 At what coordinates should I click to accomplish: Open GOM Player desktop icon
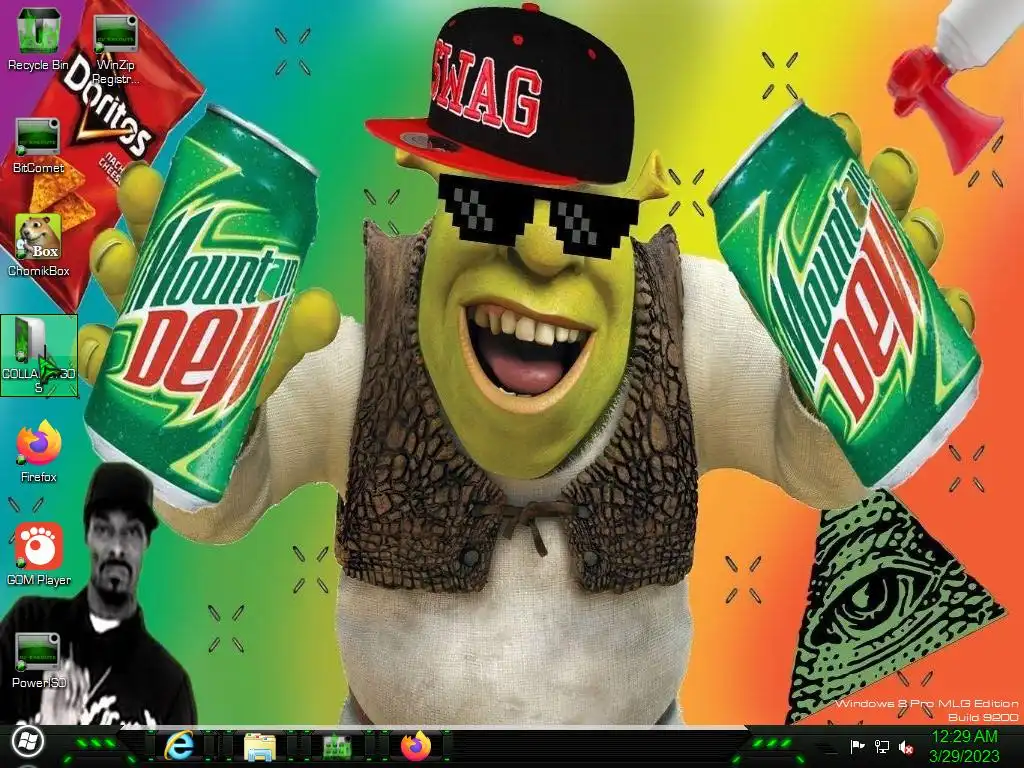[x=39, y=553]
